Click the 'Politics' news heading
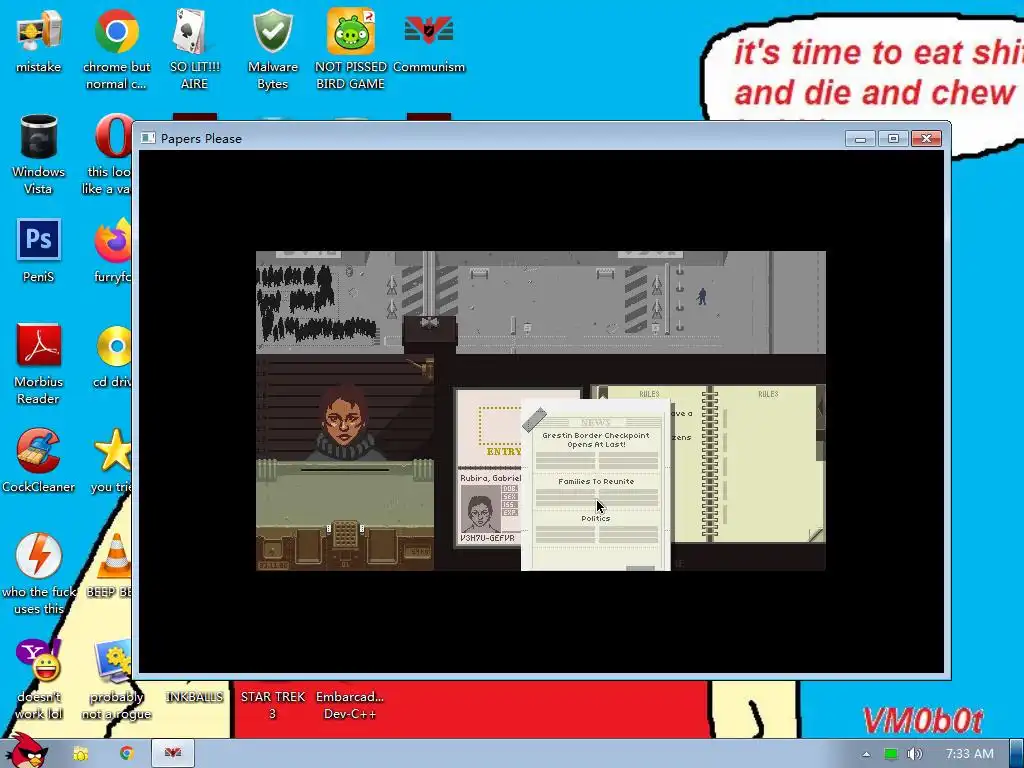1024x768 pixels. (596, 519)
